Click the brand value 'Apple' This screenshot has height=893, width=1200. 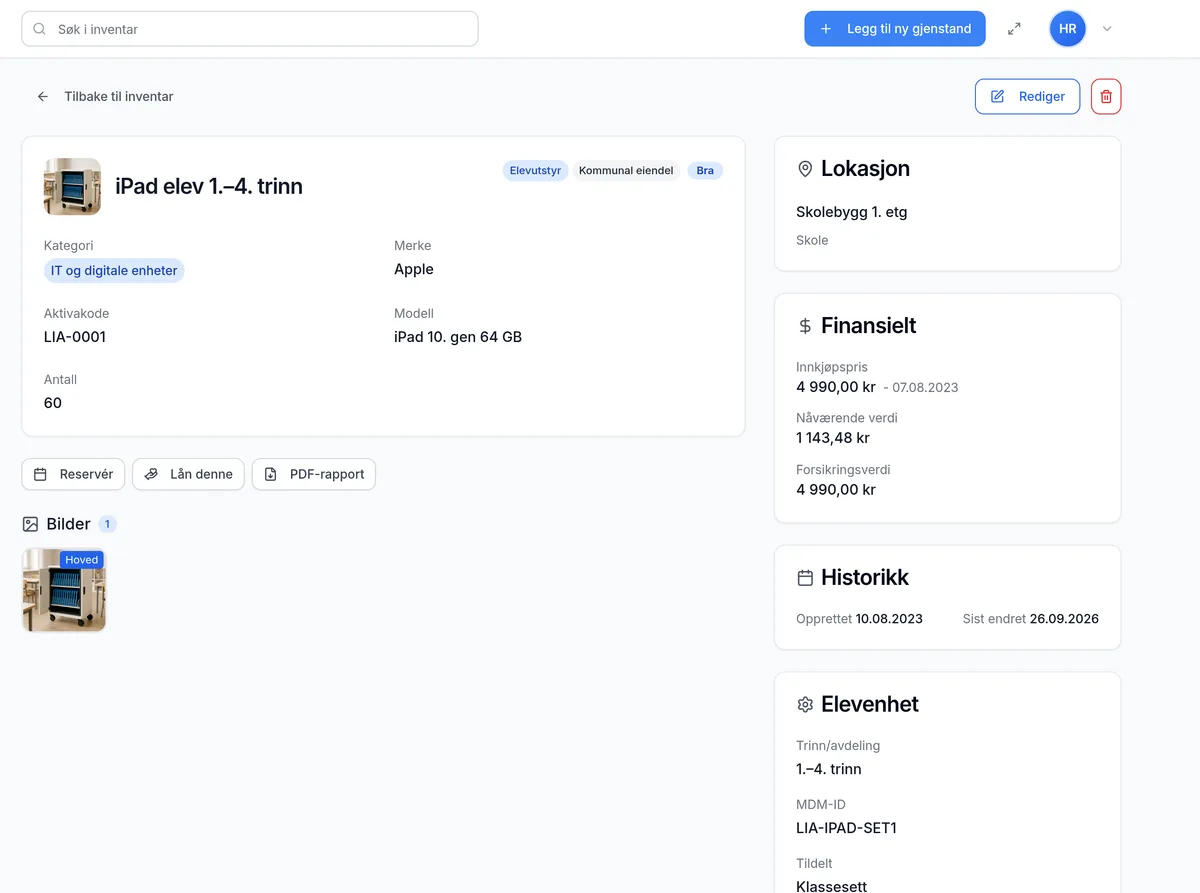click(x=414, y=269)
